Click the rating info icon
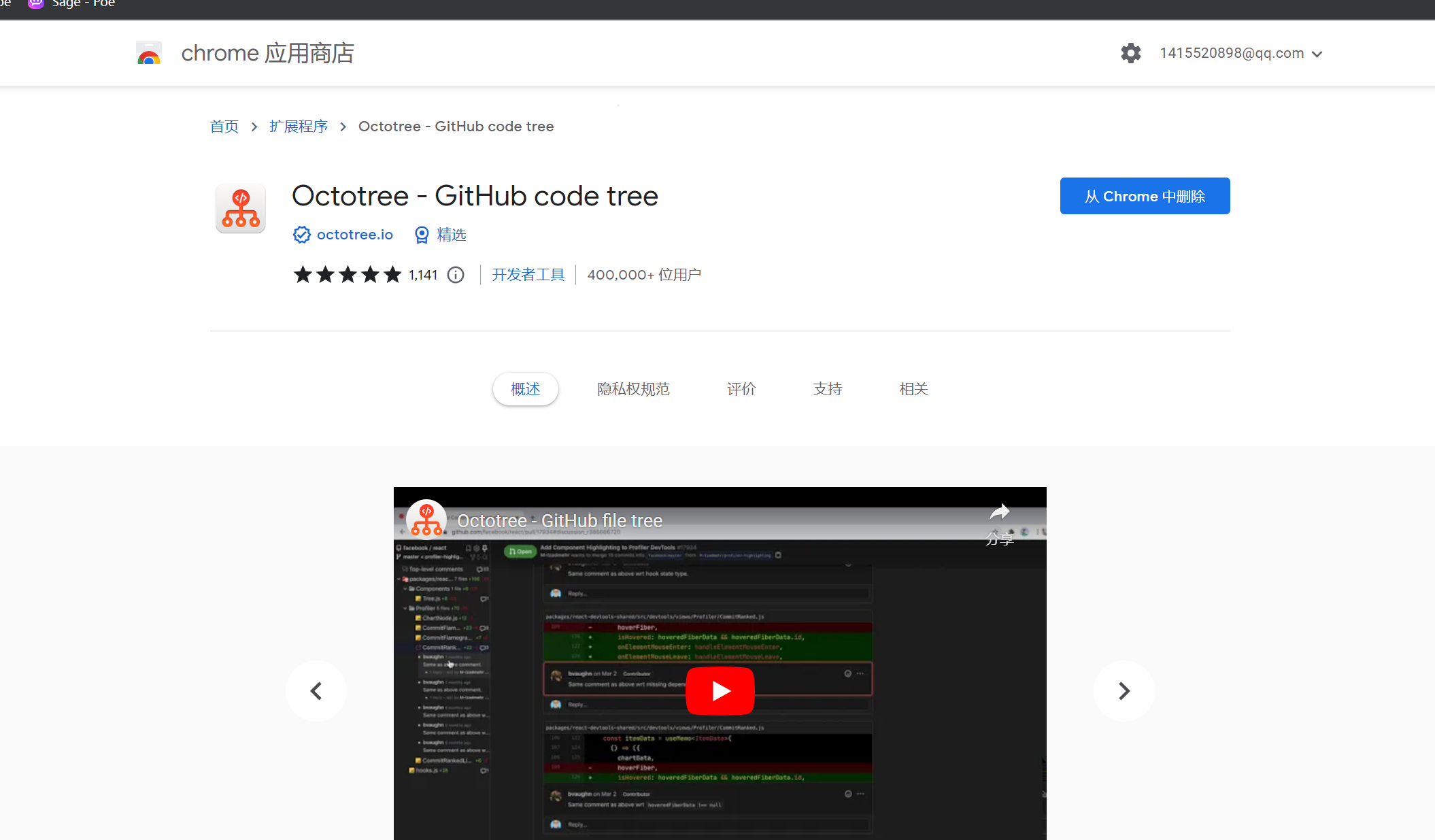This screenshot has width=1435, height=840. tap(456, 275)
